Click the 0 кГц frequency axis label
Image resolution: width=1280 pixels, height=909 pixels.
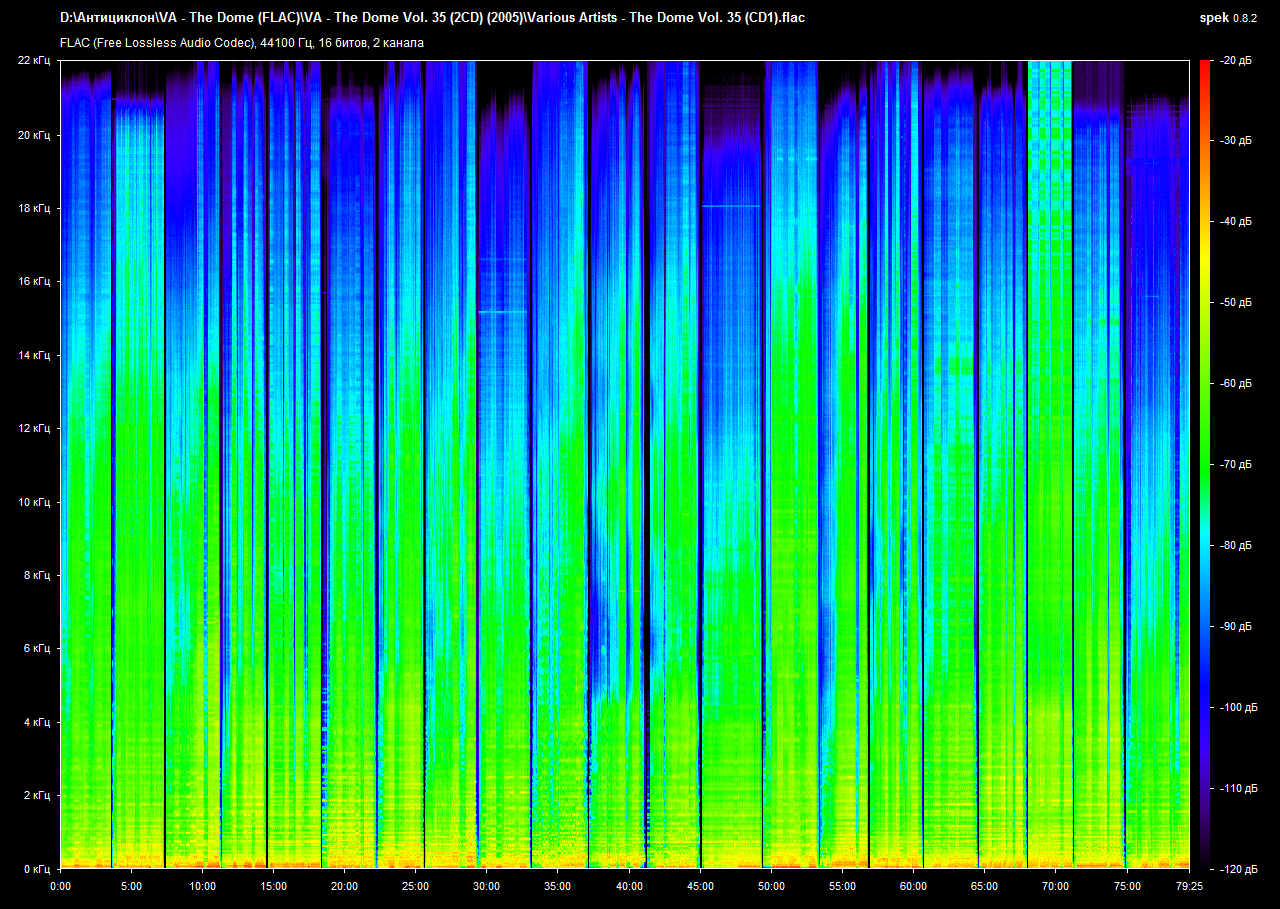pos(36,869)
